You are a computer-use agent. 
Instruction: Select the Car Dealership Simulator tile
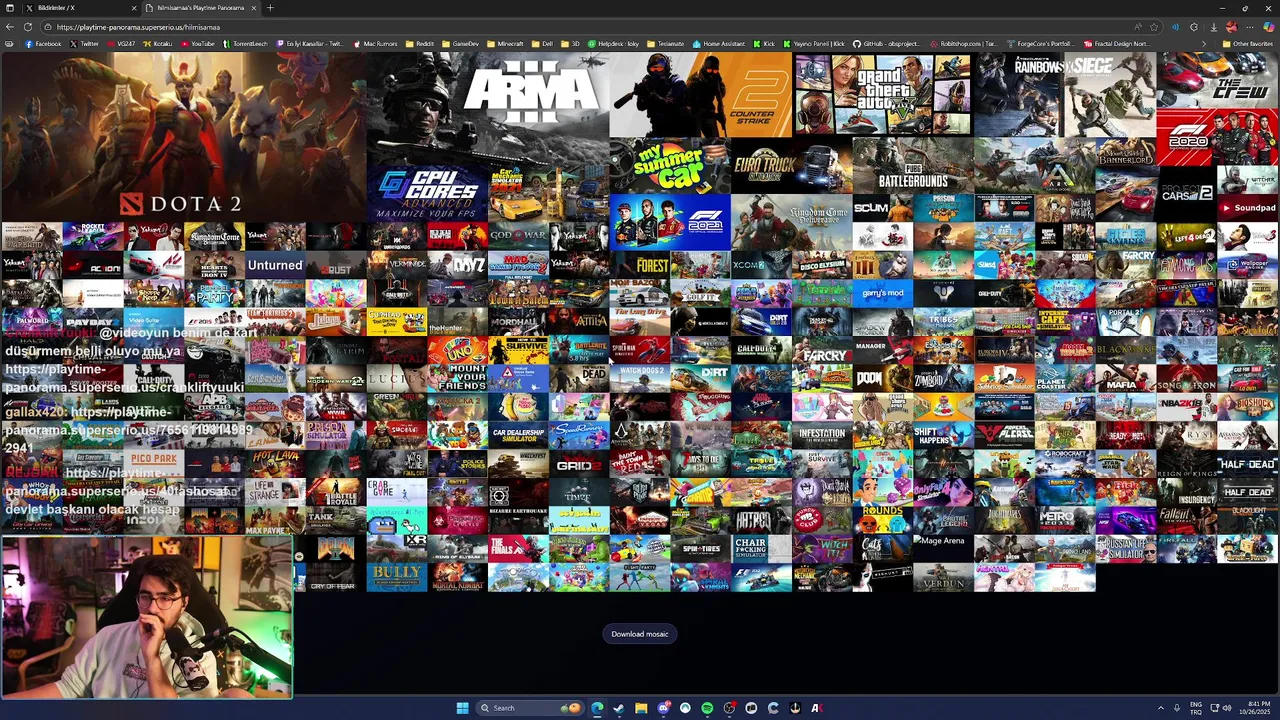click(518, 435)
